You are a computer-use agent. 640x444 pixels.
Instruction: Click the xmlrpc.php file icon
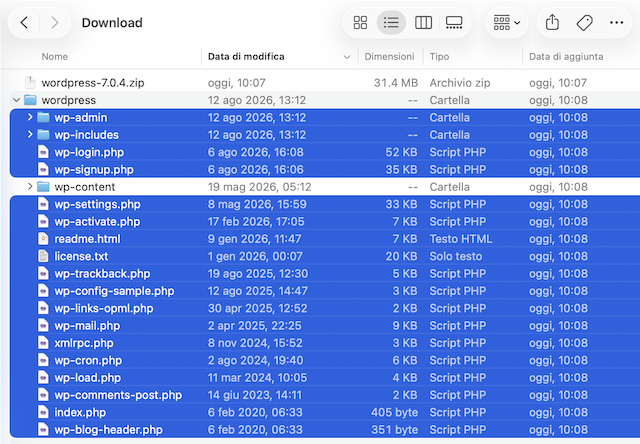[x=43, y=343]
